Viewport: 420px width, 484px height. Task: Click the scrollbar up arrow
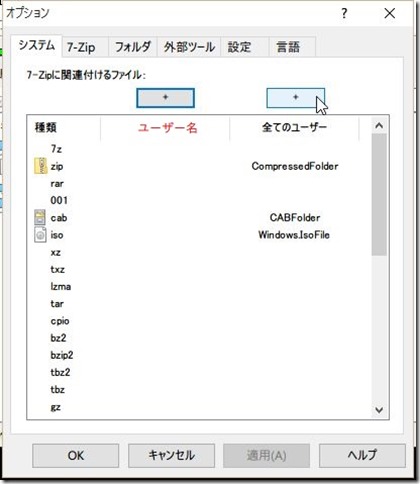click(x=379, y=126)
